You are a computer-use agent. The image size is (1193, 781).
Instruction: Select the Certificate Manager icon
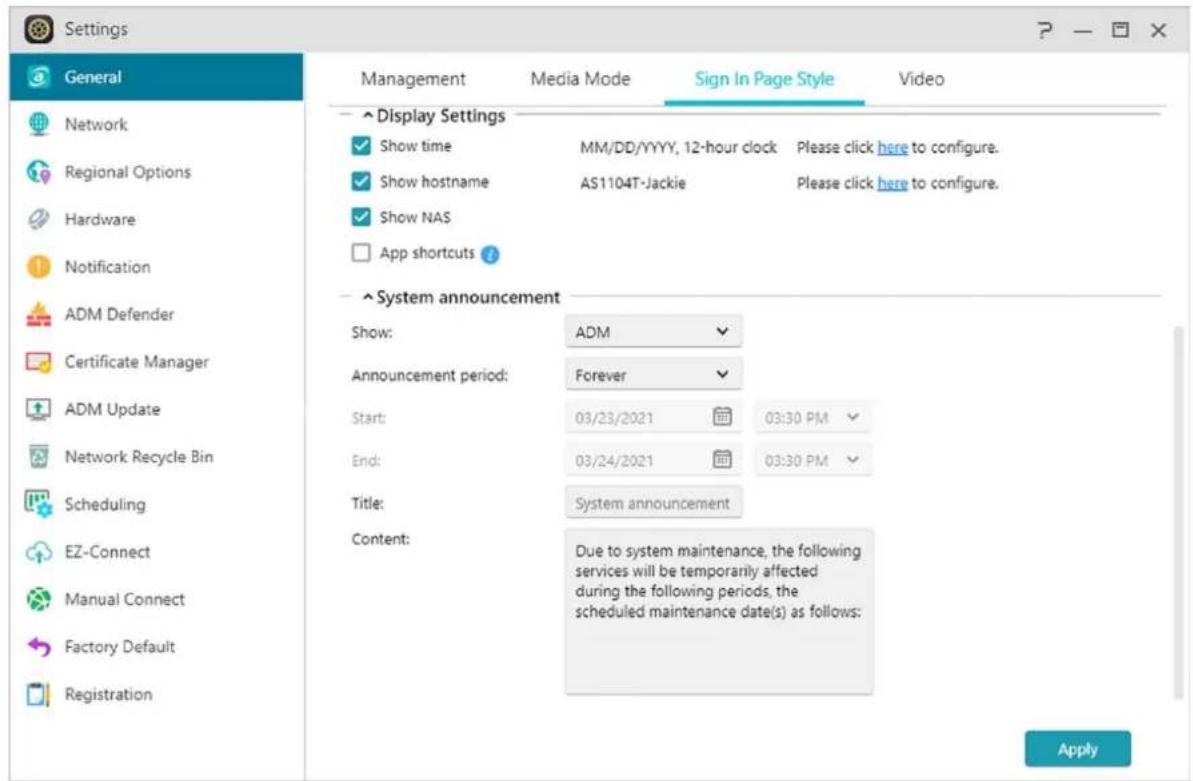pos(32,362)
